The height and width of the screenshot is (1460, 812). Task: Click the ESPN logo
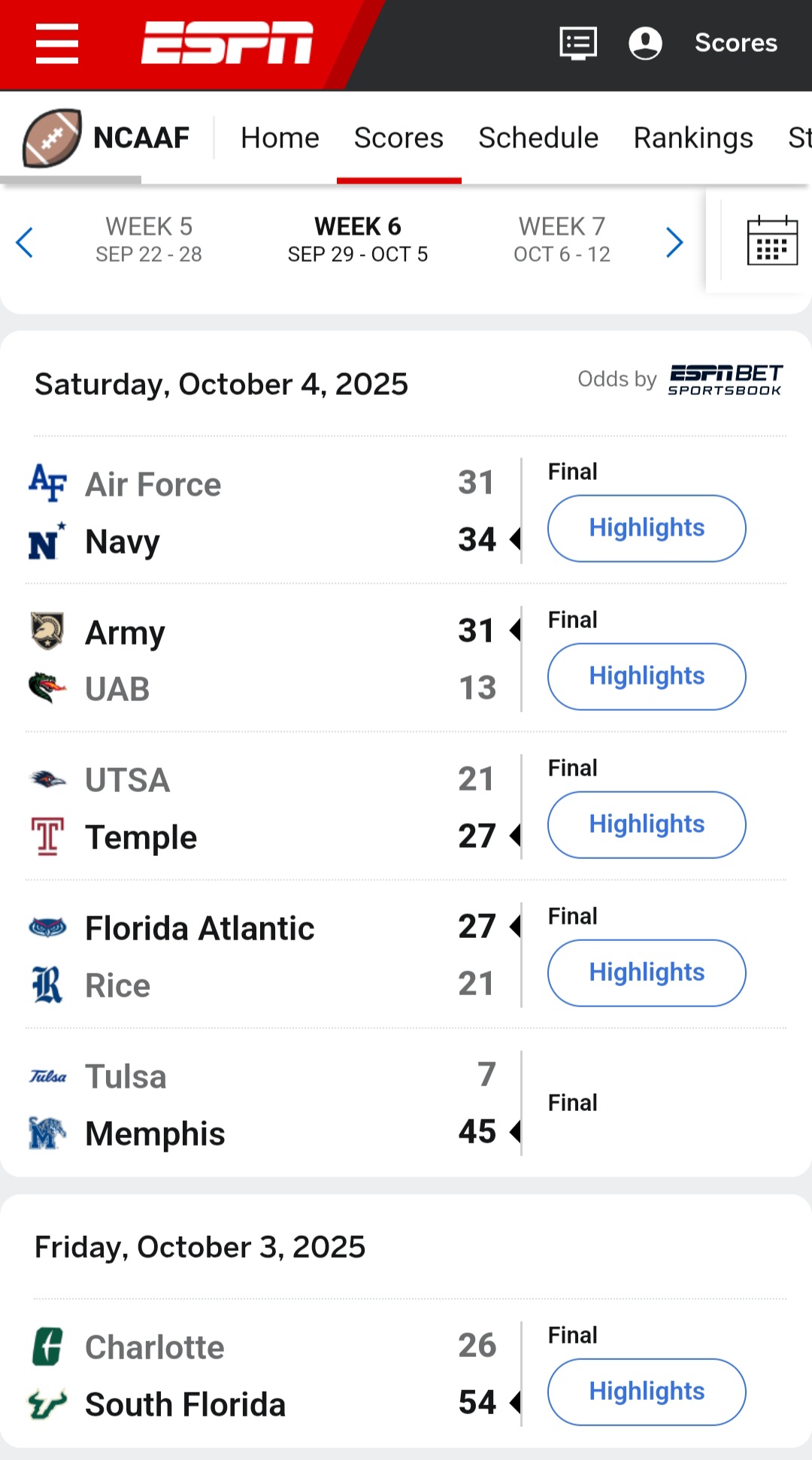pyautogui.click(x=227, y=43)
